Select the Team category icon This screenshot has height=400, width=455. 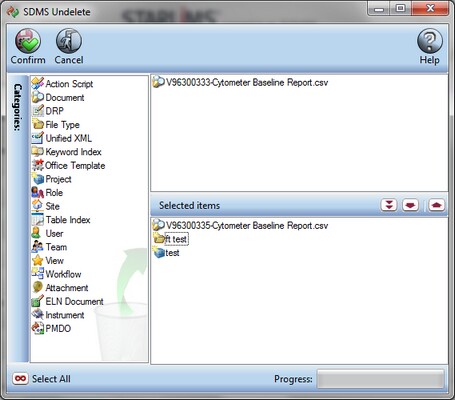tap(38, 247)
